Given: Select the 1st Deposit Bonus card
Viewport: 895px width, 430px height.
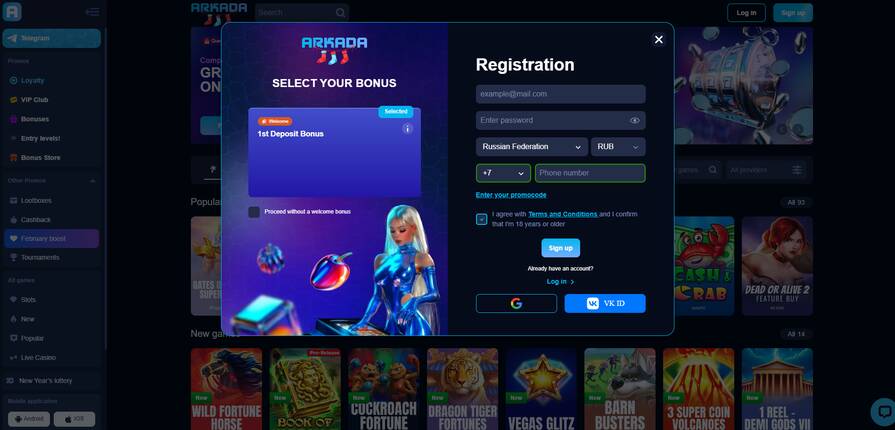Looking at the screenshot, I should coord(334,152).
